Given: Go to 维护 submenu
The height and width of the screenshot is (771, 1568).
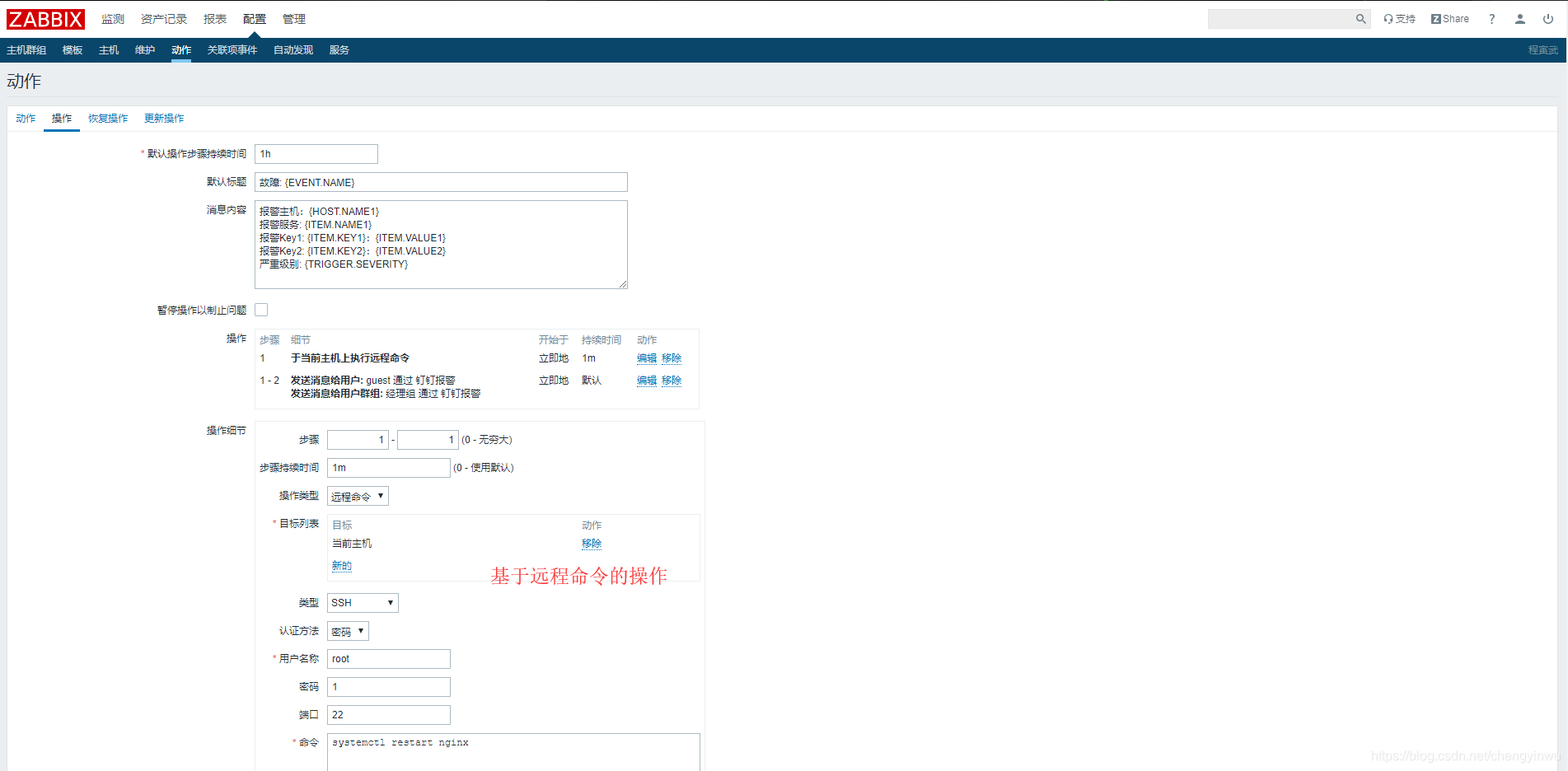Looking at the screenshot, I should point(145,50).
